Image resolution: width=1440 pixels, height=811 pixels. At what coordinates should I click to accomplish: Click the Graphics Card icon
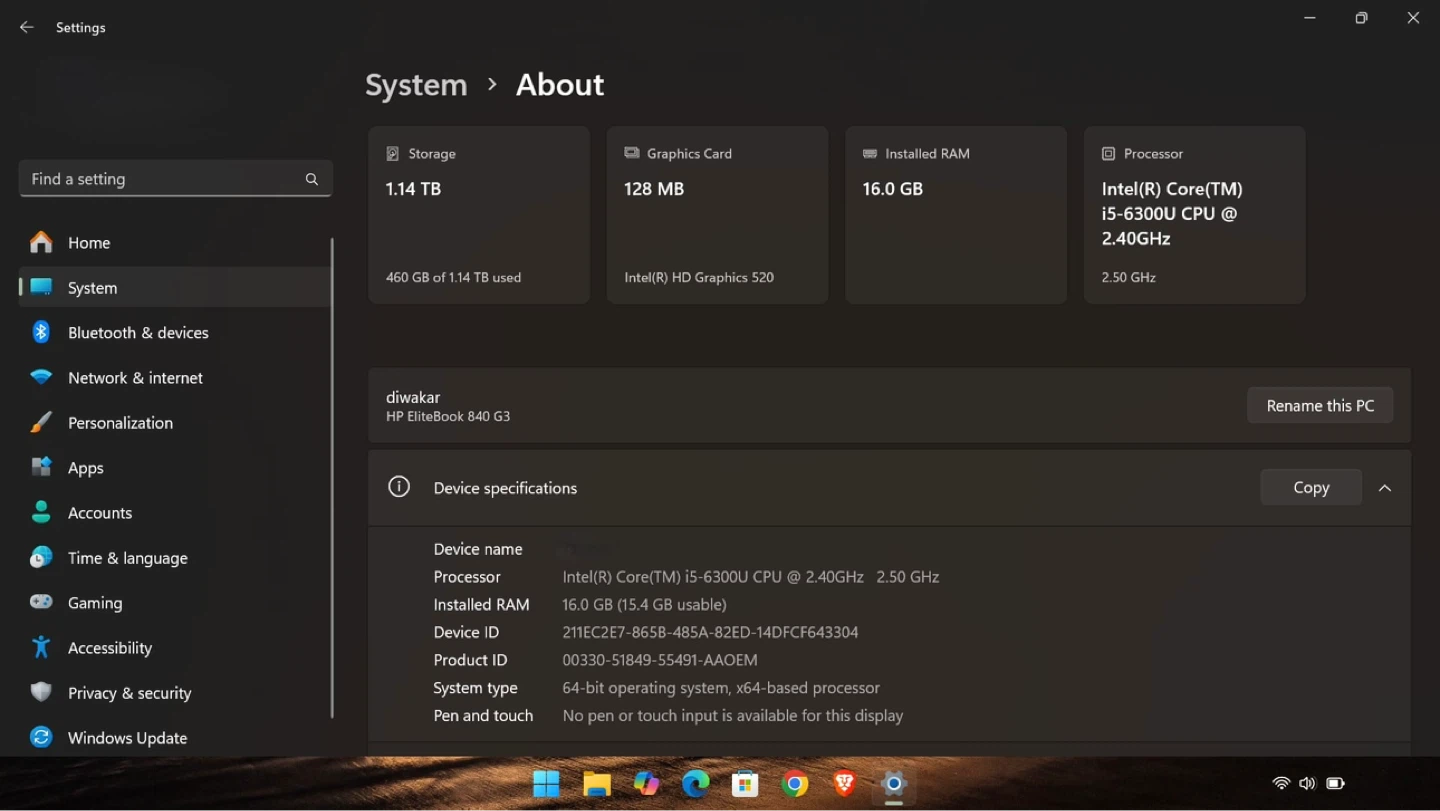[632, 153]
